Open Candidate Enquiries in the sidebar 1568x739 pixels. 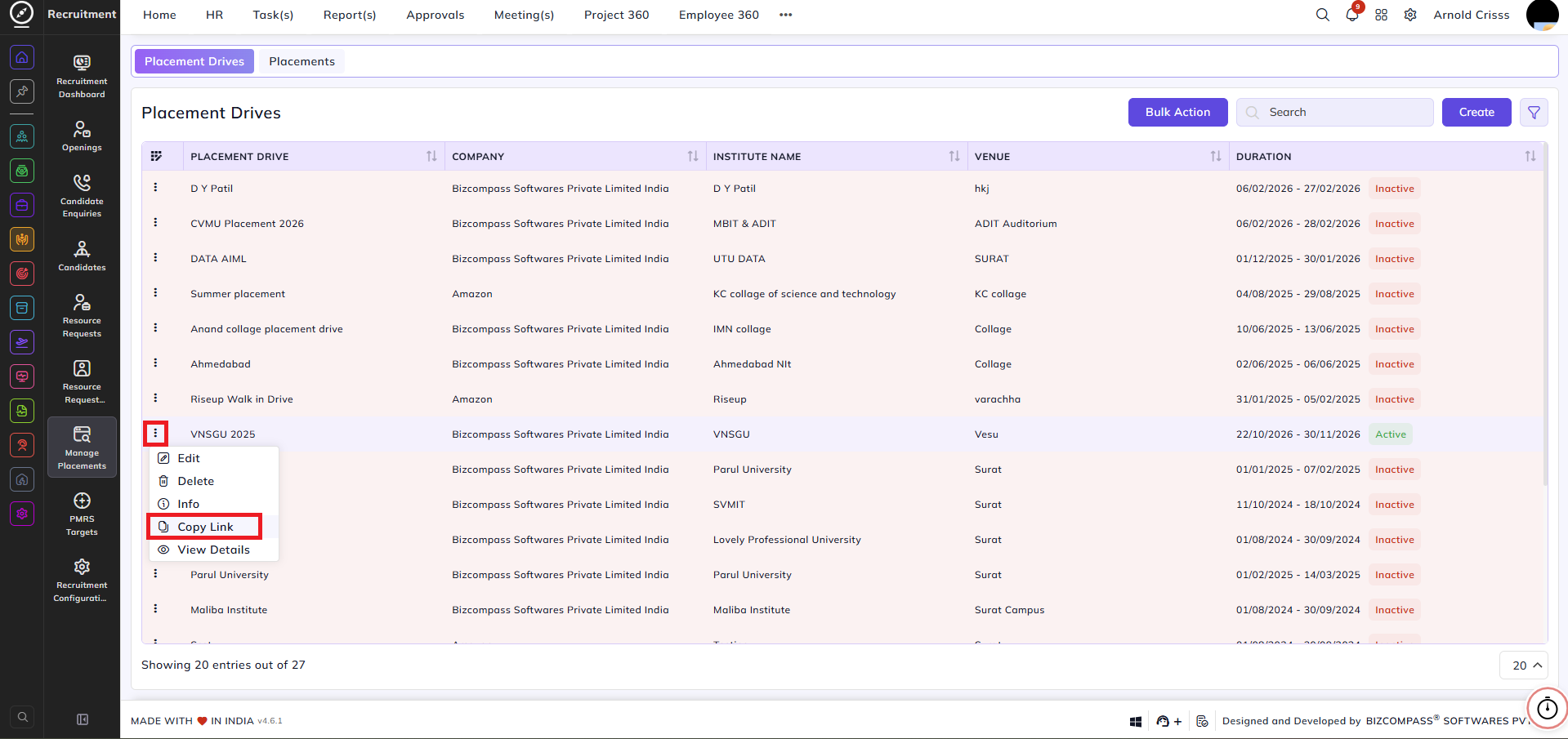point(82,196)
